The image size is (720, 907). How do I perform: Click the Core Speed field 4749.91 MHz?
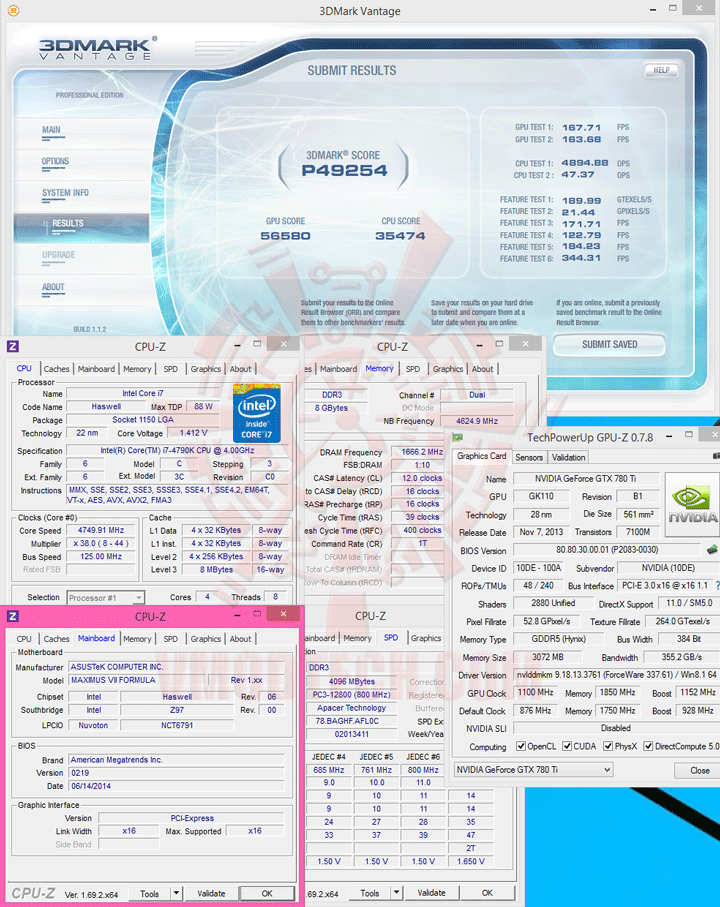click(101, 530)
